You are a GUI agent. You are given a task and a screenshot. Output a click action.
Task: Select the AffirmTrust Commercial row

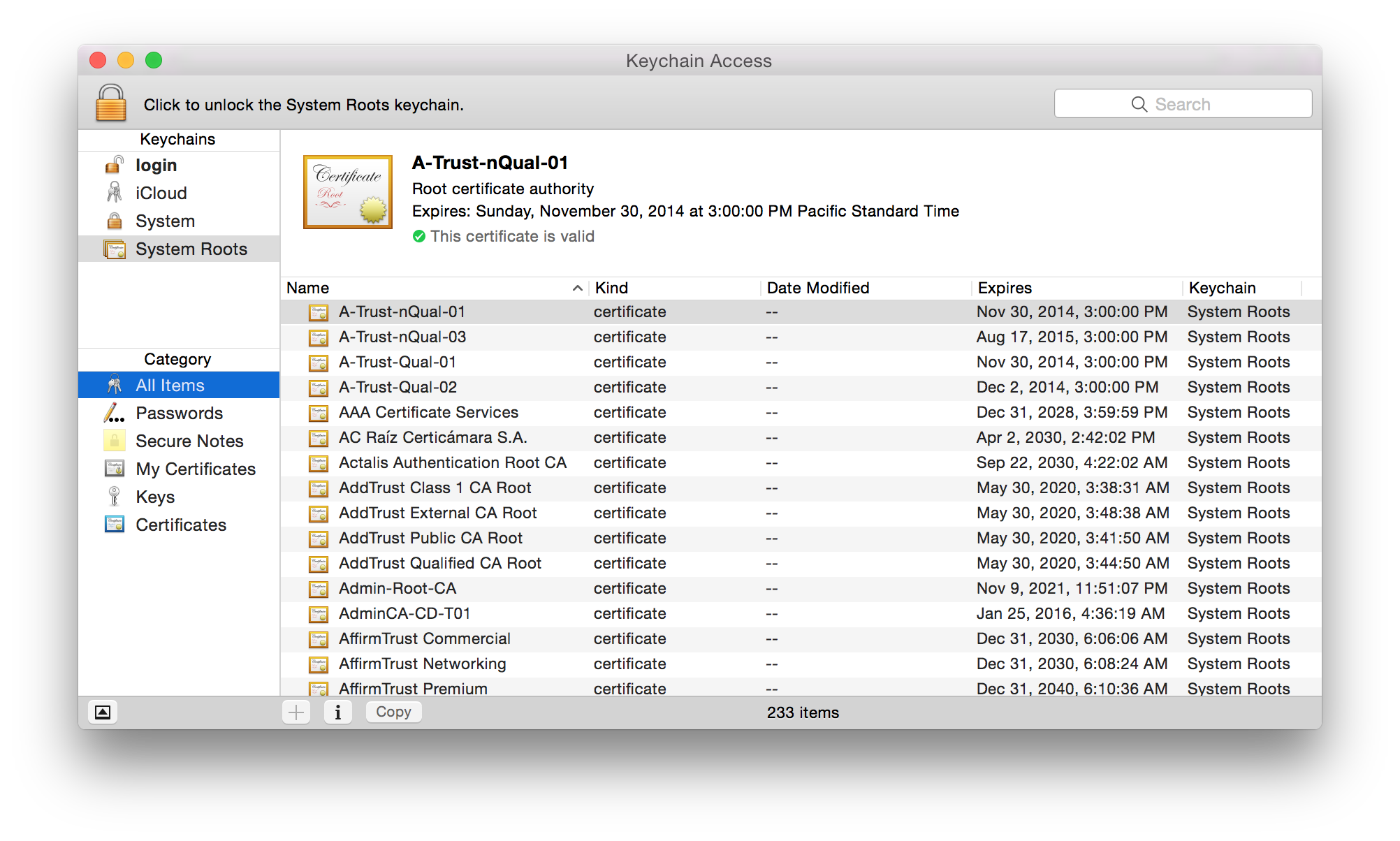click(801, 638)
